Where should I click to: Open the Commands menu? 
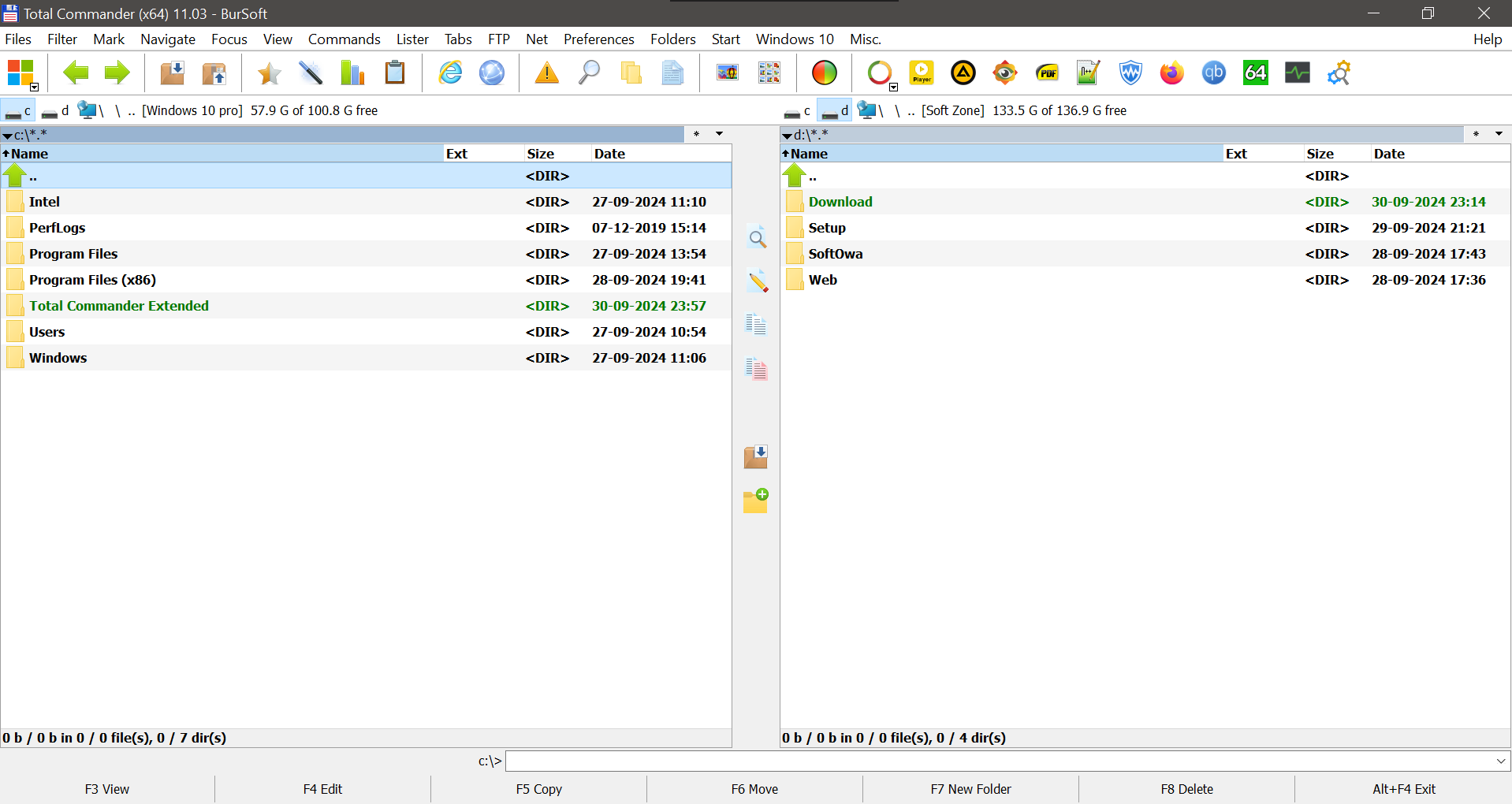click(344, 39)
